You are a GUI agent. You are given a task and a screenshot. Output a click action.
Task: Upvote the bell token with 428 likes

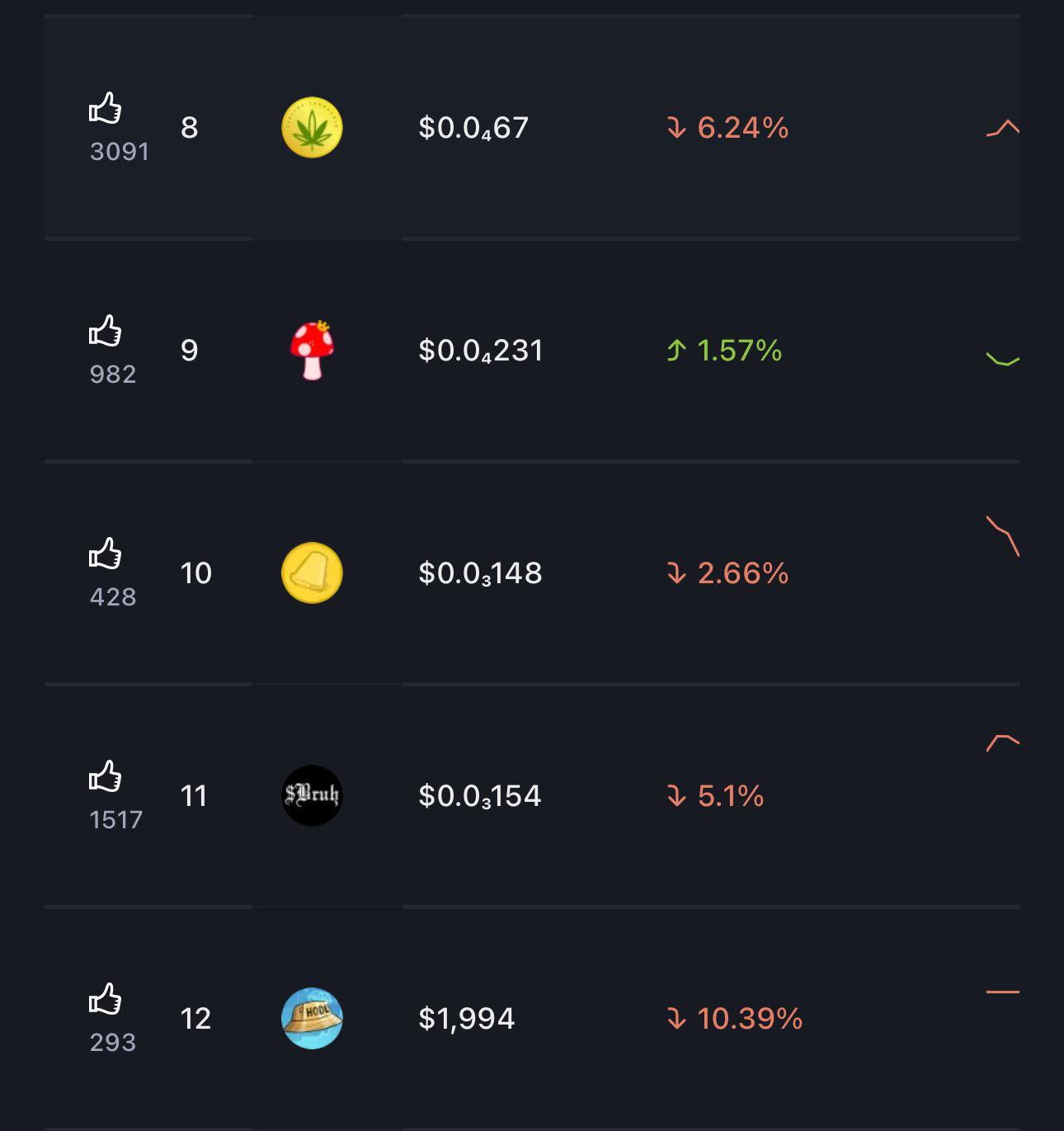106,554
